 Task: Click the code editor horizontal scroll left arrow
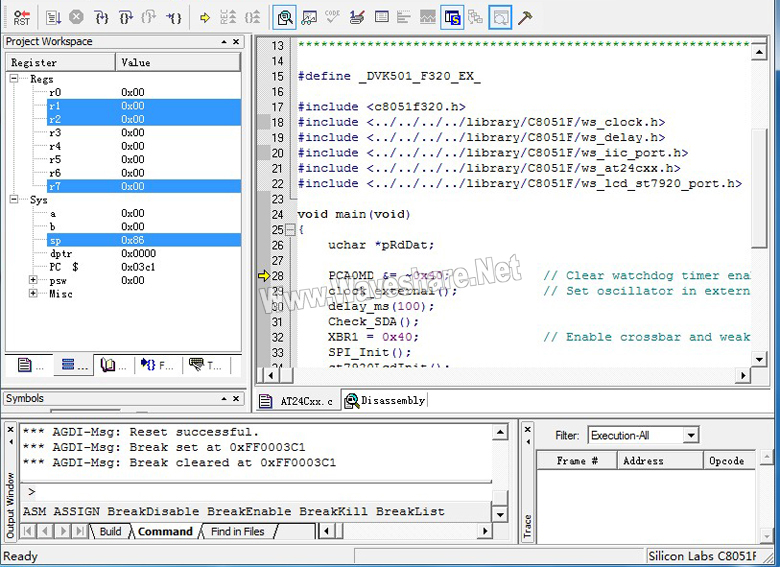(x=271, y=376)
